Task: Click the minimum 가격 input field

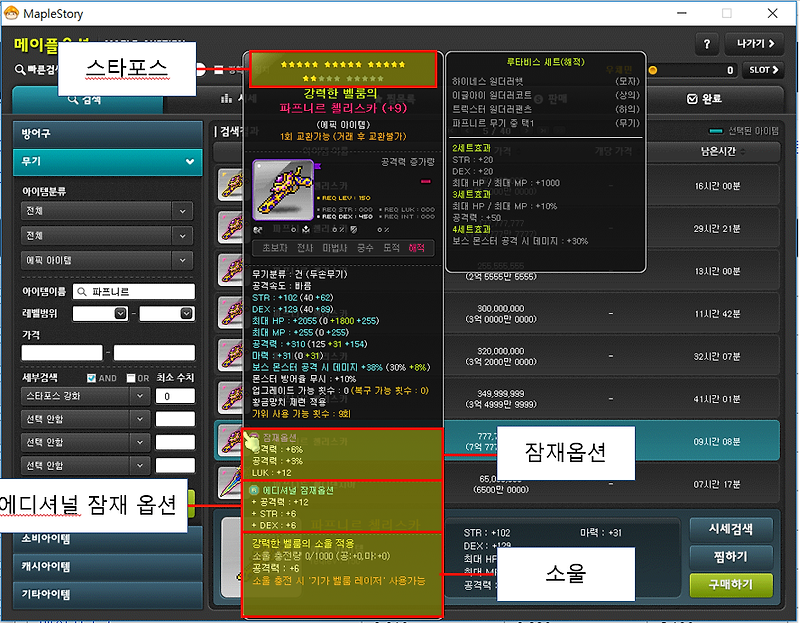Action: pos(62,353)
